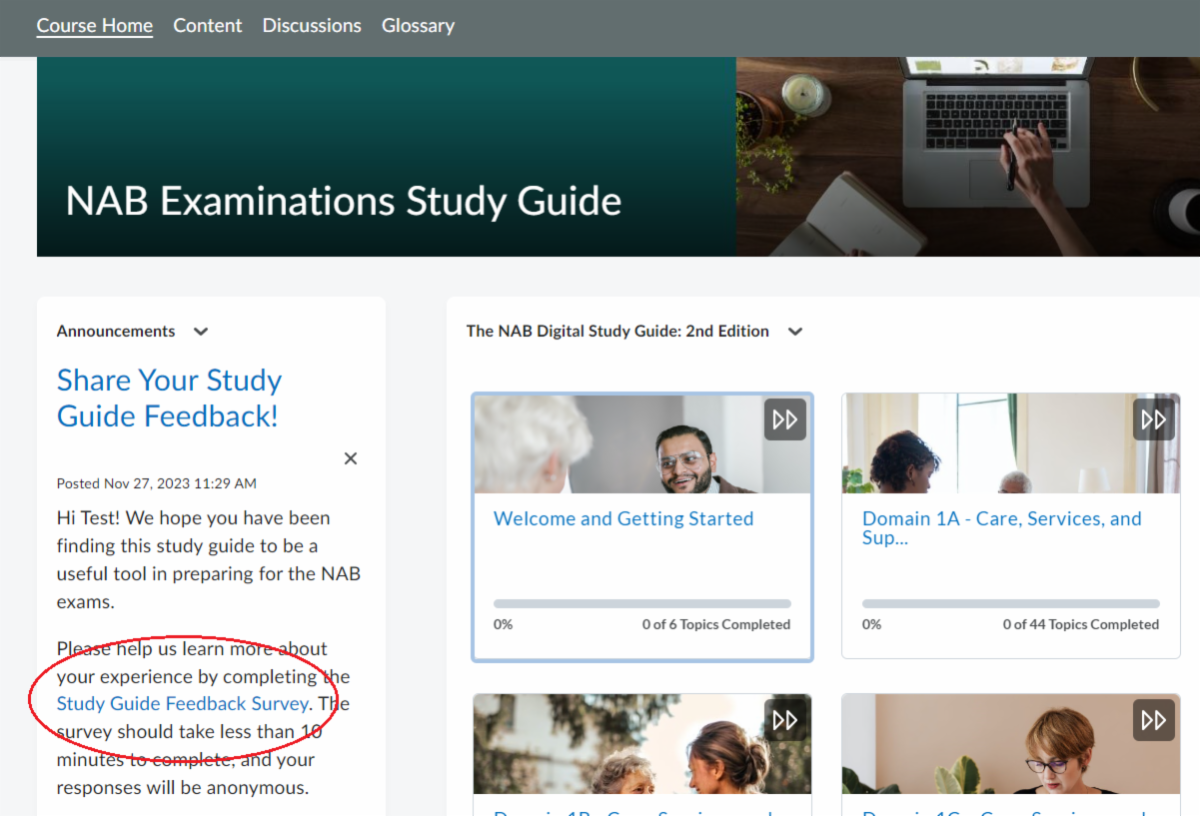Open the Study Guide Feedback Survey link
Viewport: 1200px width, 816px height.
coord(182,703)
